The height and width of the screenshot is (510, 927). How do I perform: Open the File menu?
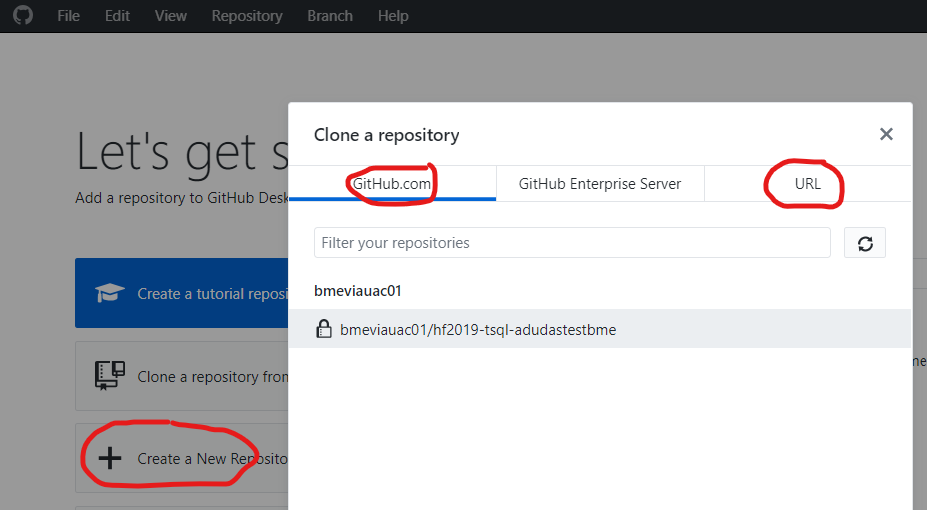(x=69, y=16)
